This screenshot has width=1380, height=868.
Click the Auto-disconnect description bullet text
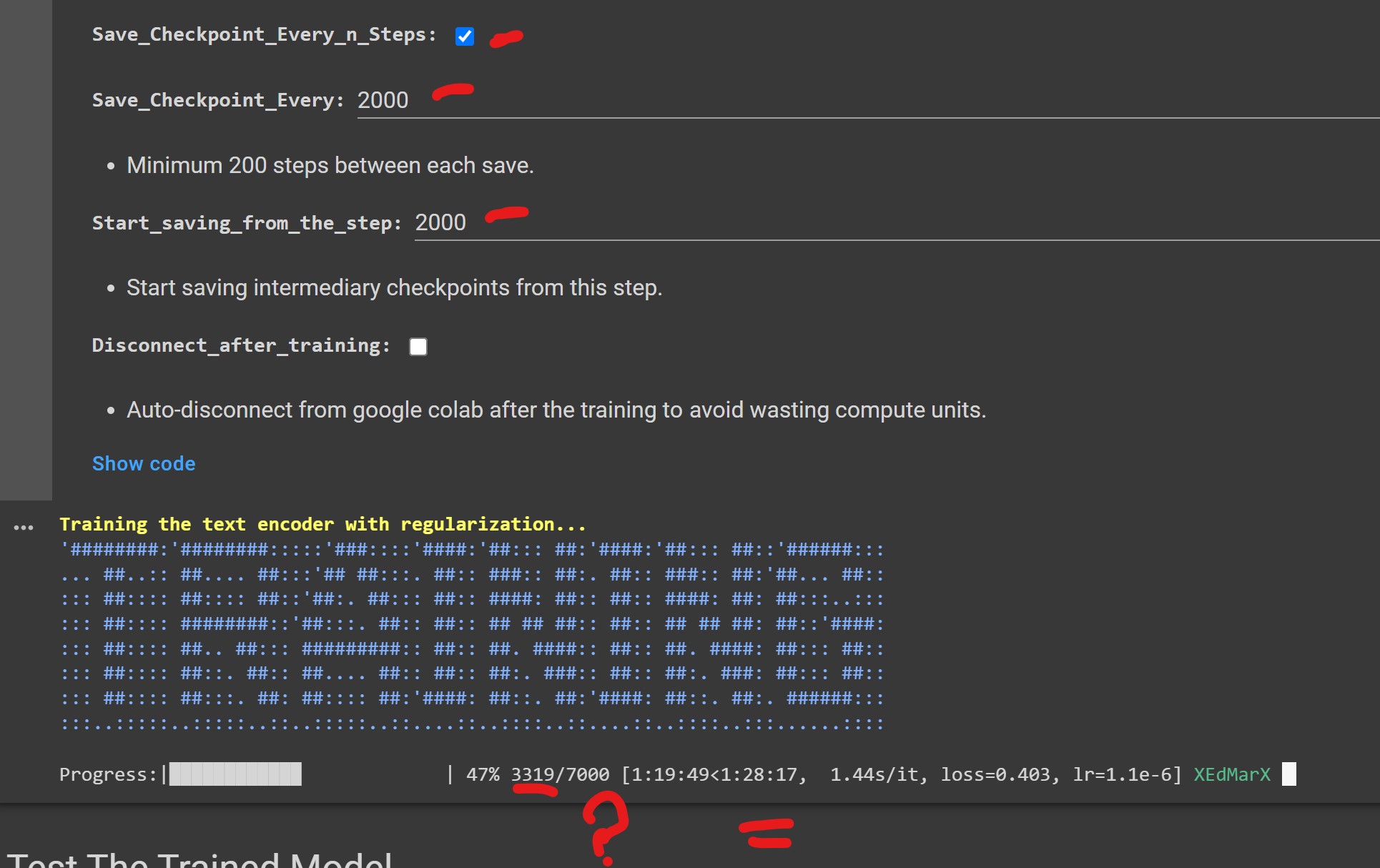556,410
